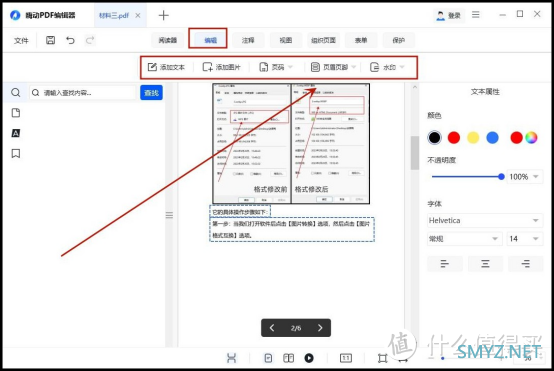The width and height of the screenshot is (554, 371).
Task: Open the page thumbnails sidebar icon
Action: click(16, 113)
